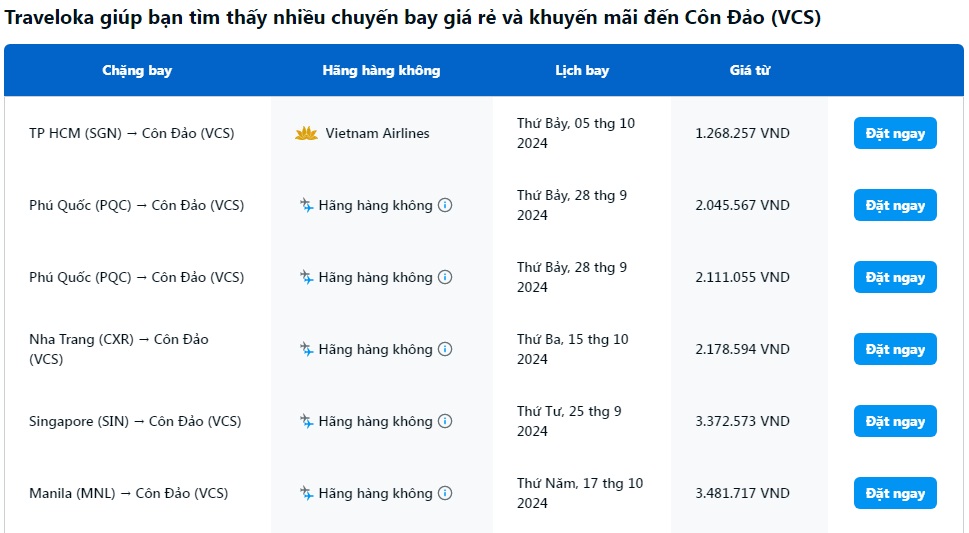
Task: Click airplane icon for 2.045.567 VND flight
Action: [307, 205]
